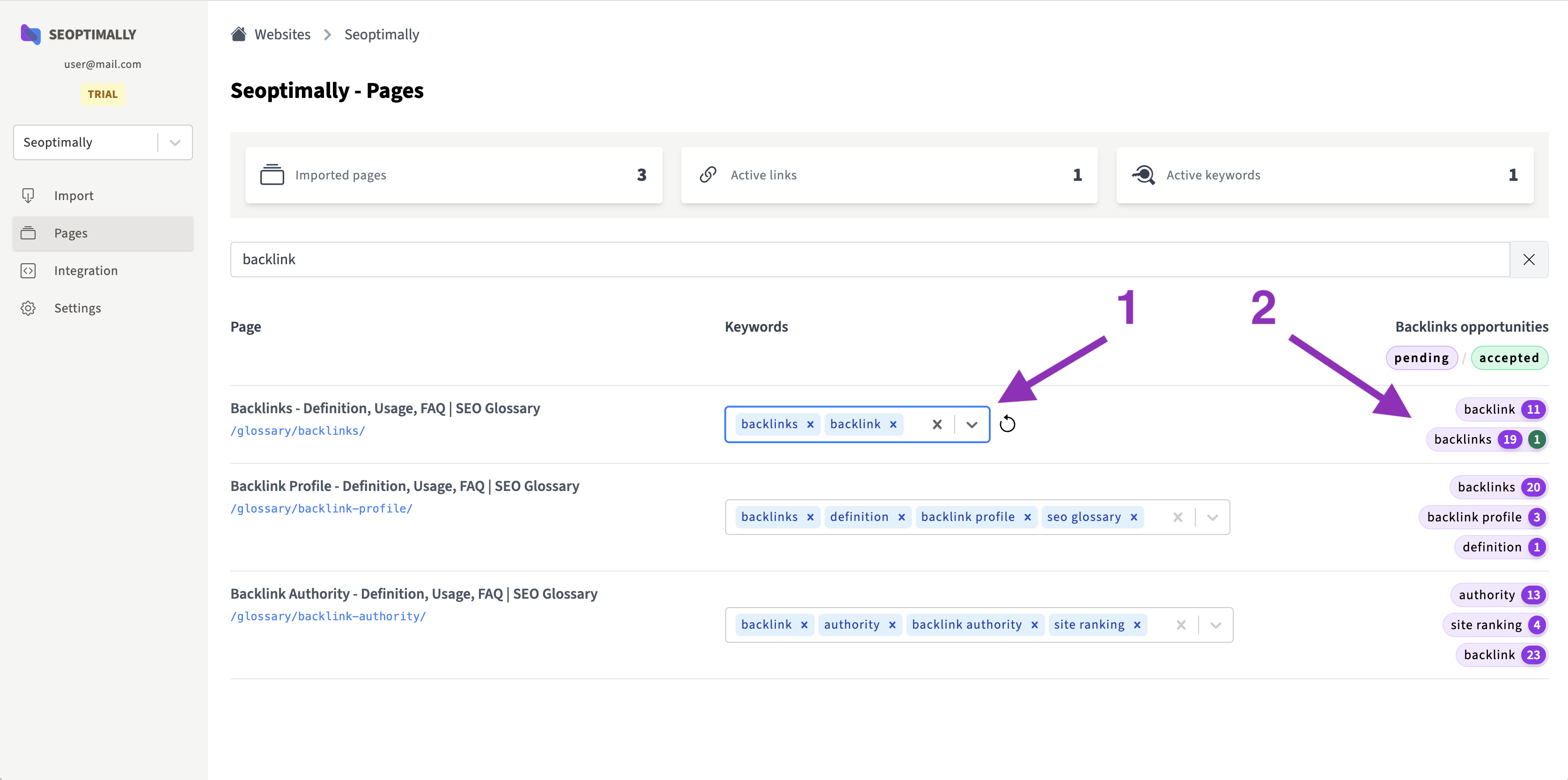Expand keywords dropdown for Backlink Authority page
The height and width of the screenshot is (780, 1568).
coord(1215,625)
